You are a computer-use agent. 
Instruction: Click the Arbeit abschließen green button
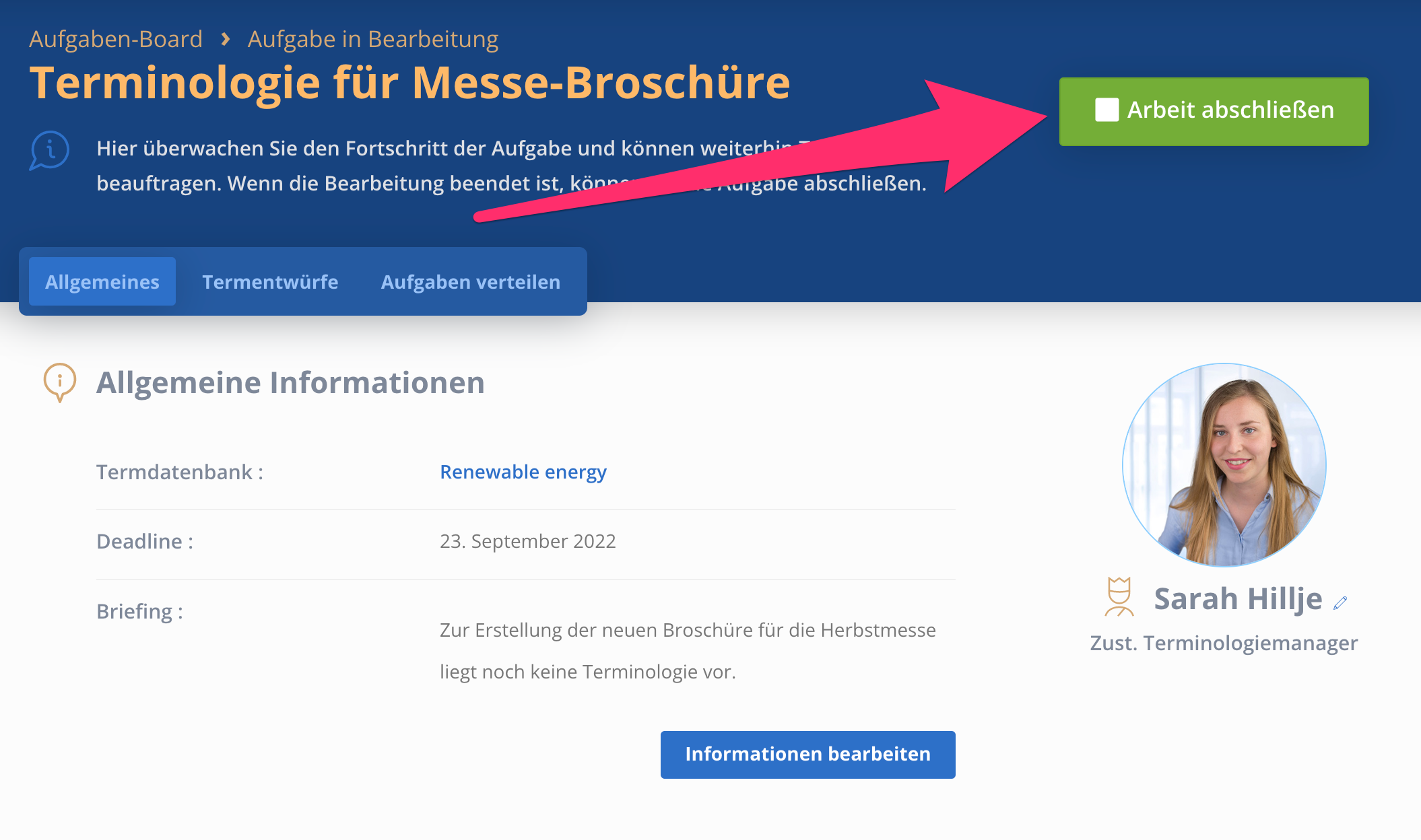click(1214, 111)
